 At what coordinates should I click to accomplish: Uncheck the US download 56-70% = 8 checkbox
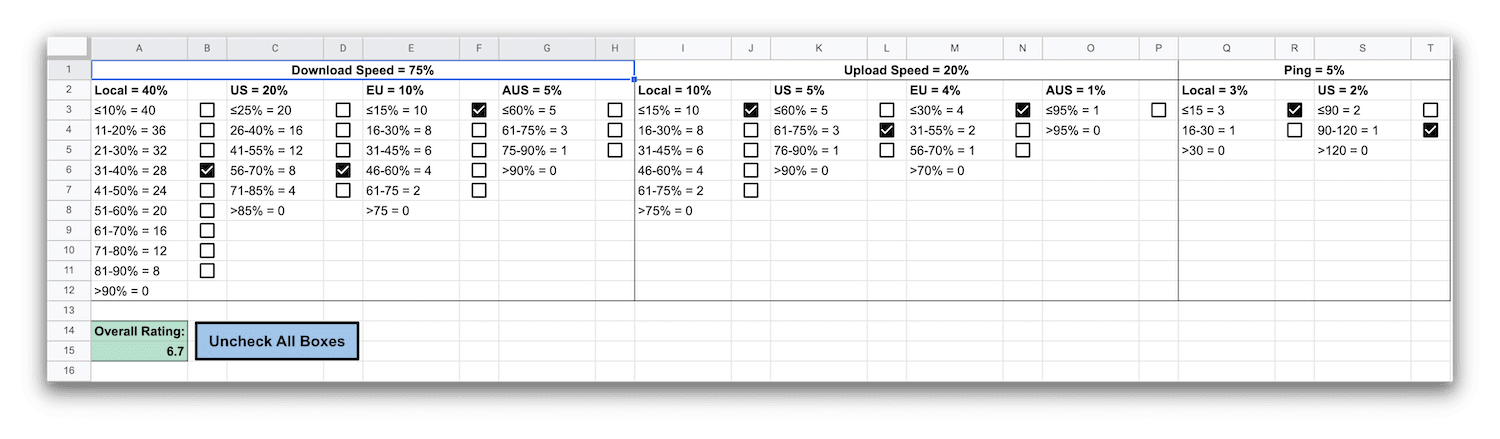tap(343, 170)
